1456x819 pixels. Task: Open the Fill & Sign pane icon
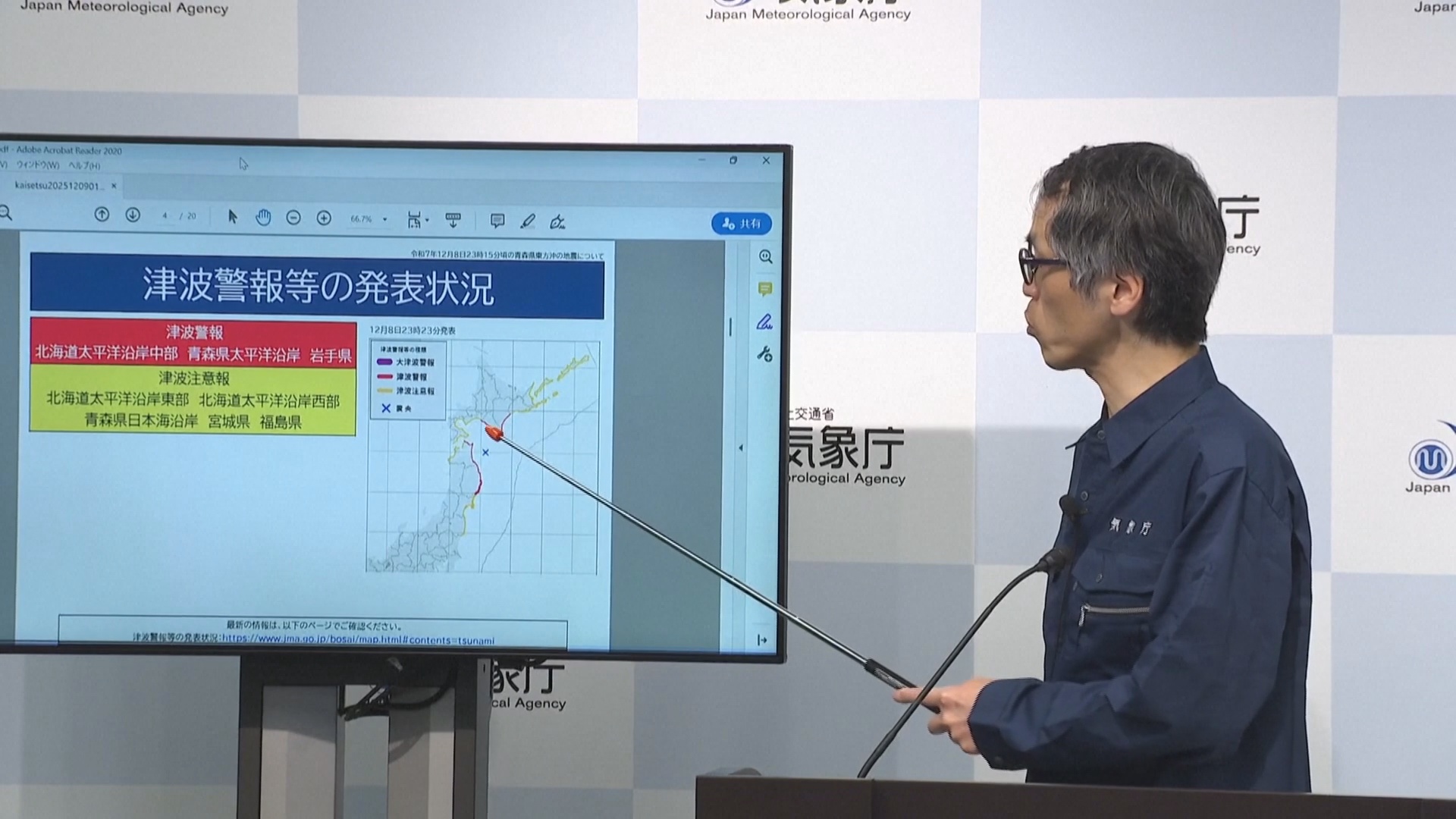pyautogui.click(x=764, y=322)
